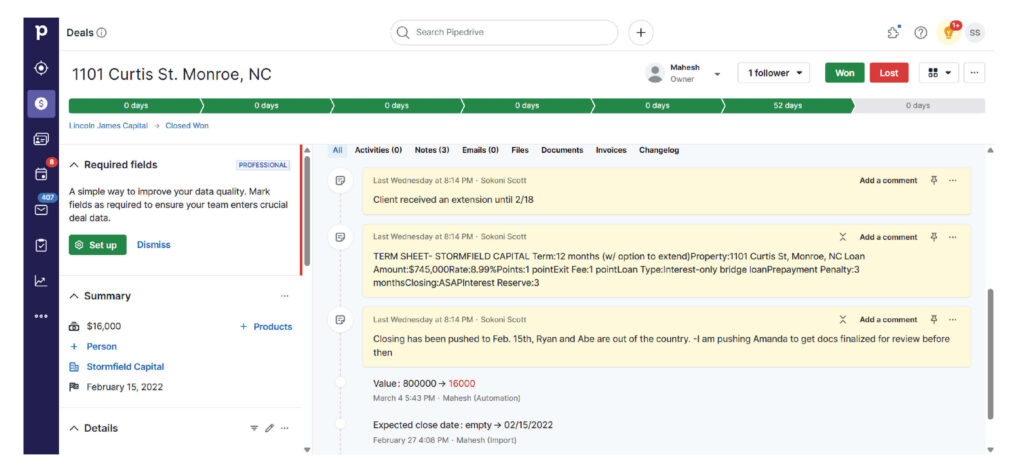The width and height of the screenshot is (1024, 472).
Task: Open Leads target icon in sidebar
Action: (40, 68)
